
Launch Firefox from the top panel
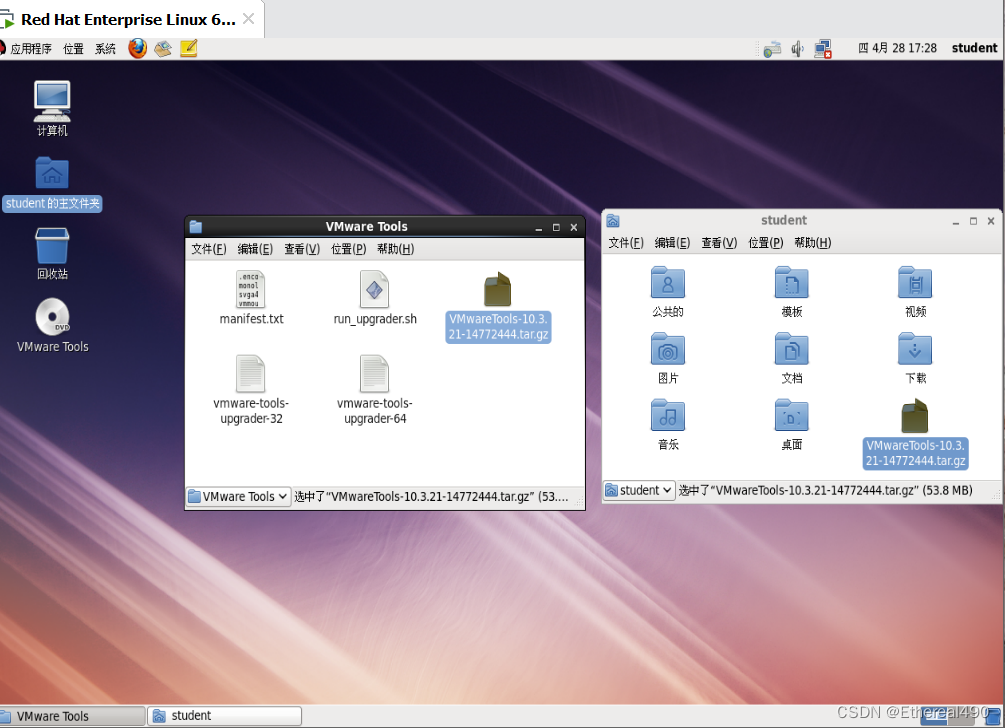point(137,47)
